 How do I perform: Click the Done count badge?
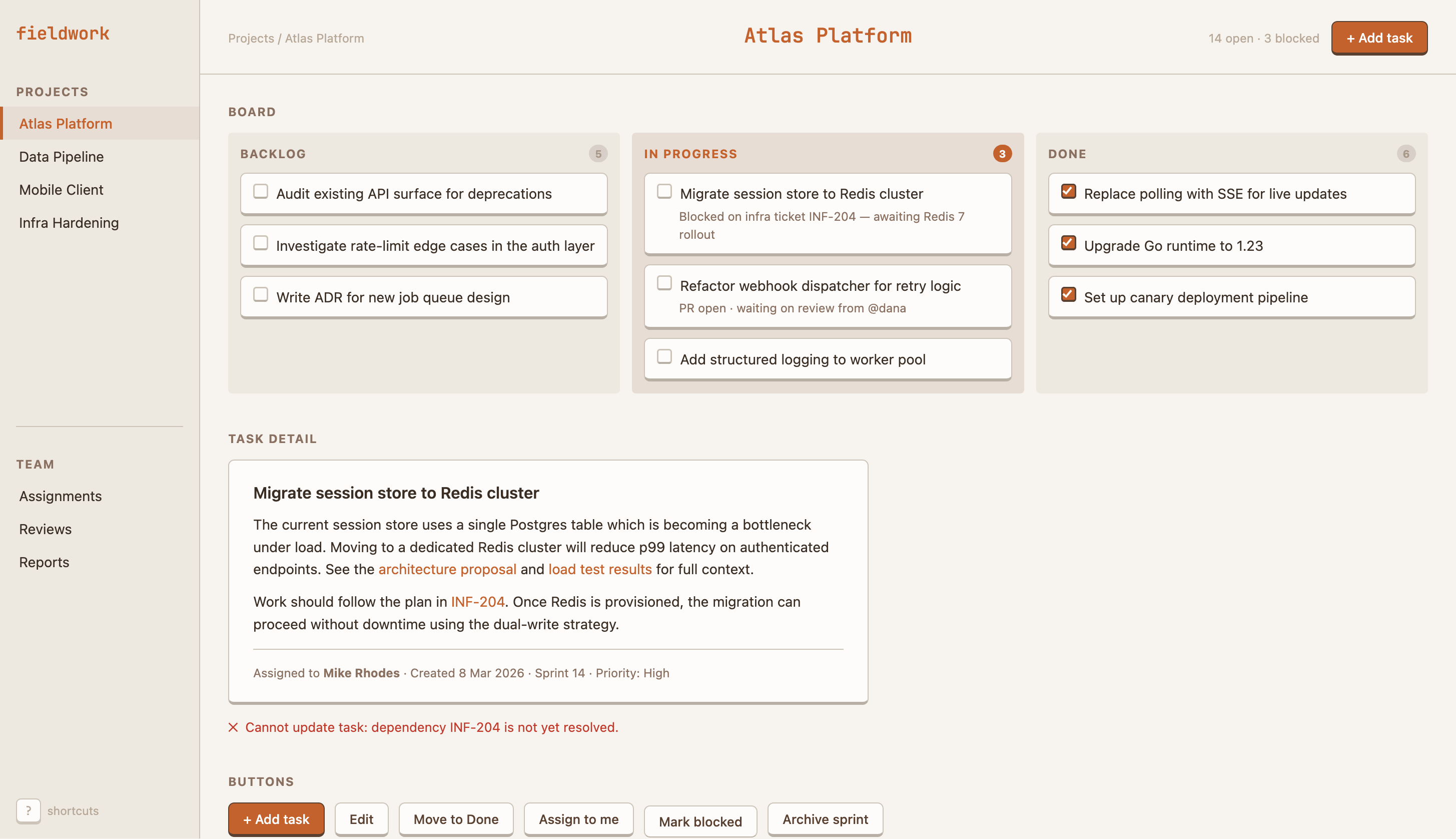(1405, 154)
